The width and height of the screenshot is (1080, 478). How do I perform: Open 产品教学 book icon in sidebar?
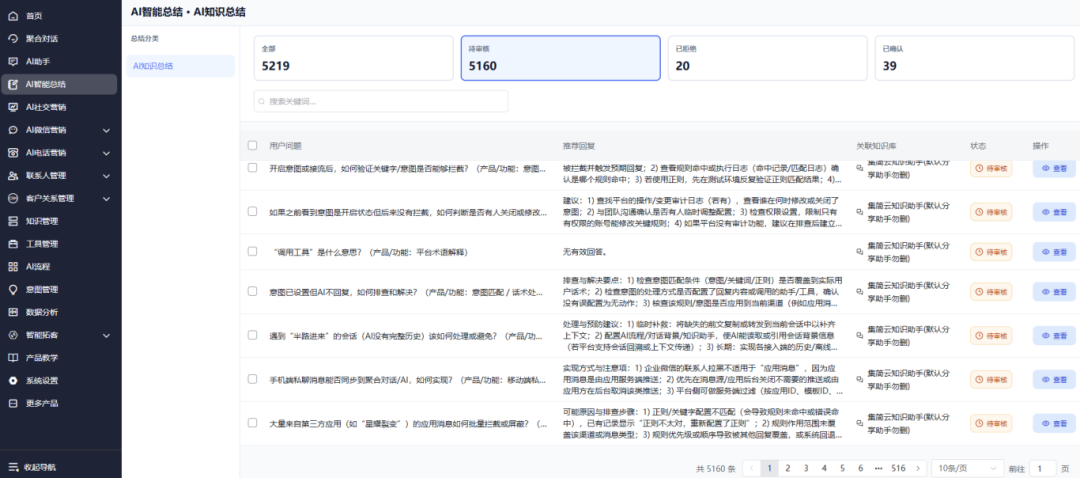point(12,357)
